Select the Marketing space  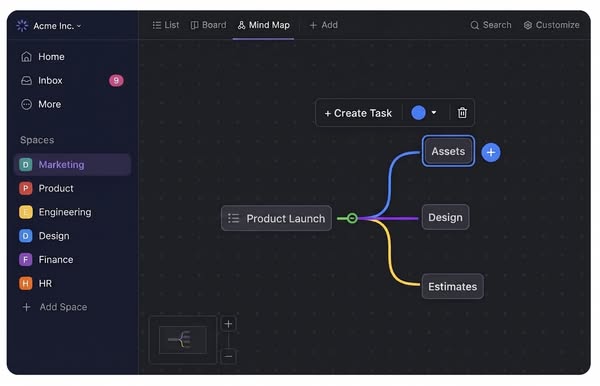tap(73, 164)
